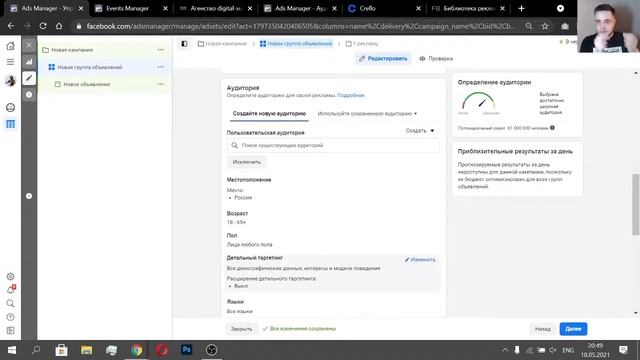Click Изменить for detailed targeting
The height and width of the screenshot is (360, 640).
(x=420, y=260)
